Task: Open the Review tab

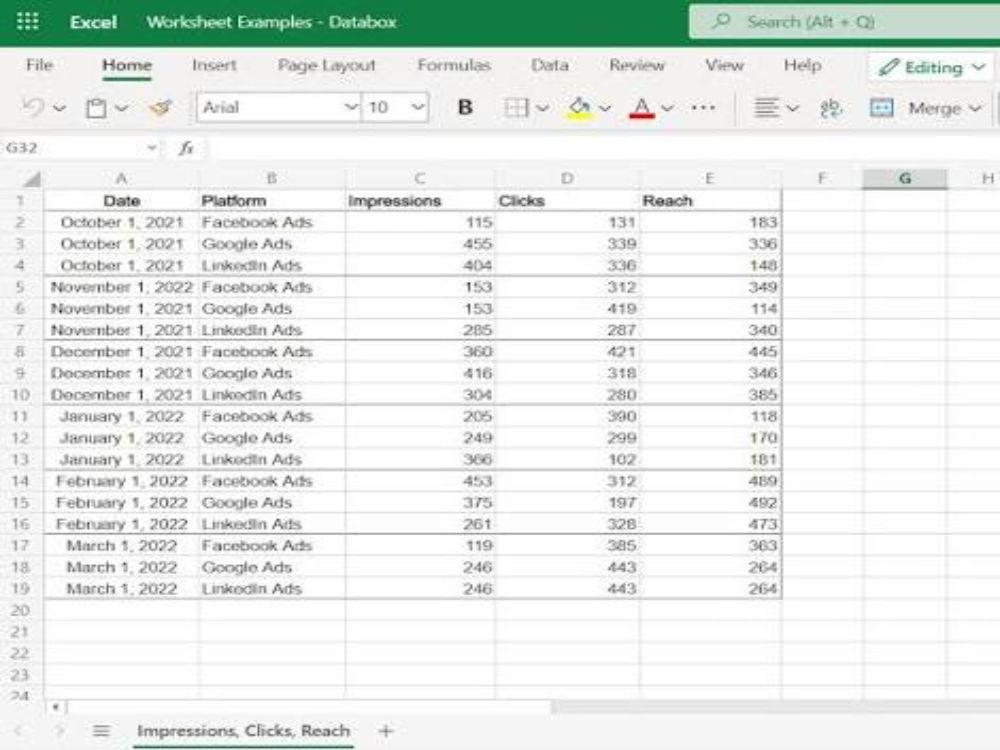Action: [x=636, y=65]
